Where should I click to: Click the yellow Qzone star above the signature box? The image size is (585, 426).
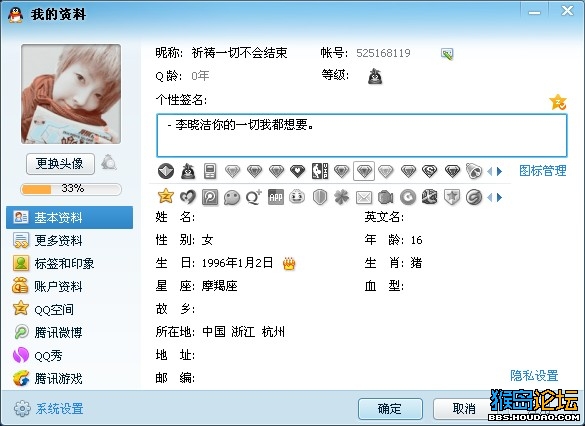click(558, 102)
